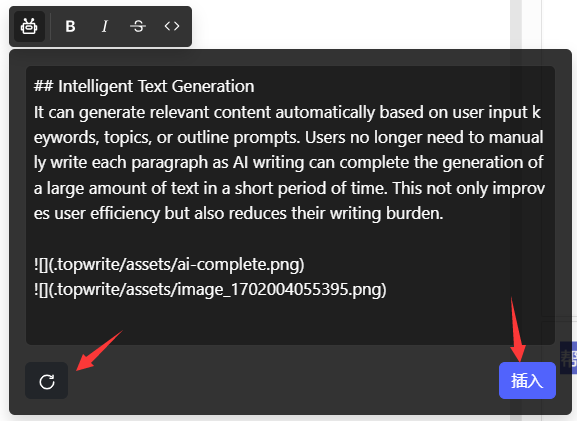Apply italic formatting with I icon
Screen dimensions: 577x421
click(105, 26)
